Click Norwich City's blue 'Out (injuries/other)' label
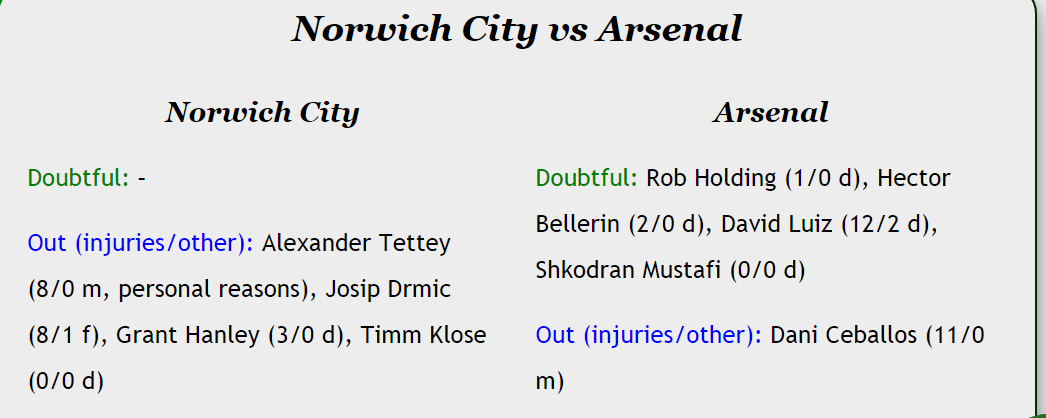1046x418 pixels. [x=141, y=243]
